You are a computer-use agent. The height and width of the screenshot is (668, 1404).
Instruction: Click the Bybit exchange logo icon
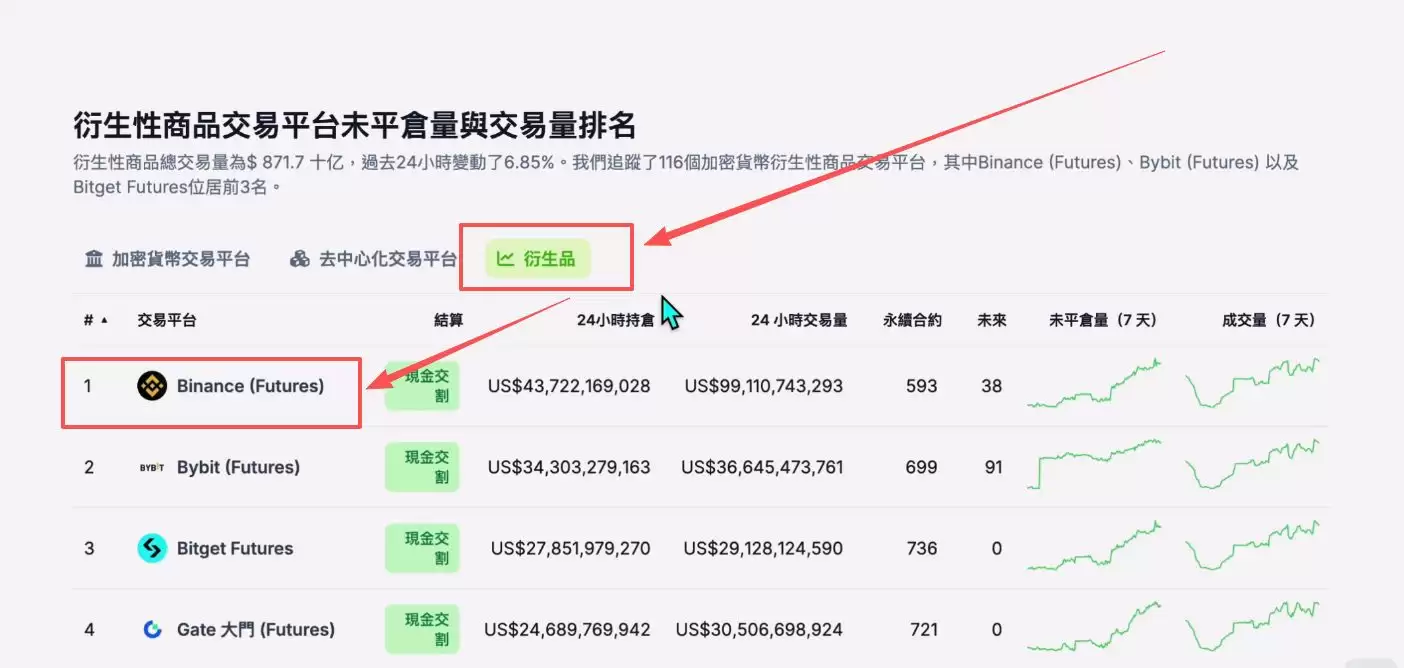tap(153, 466)
